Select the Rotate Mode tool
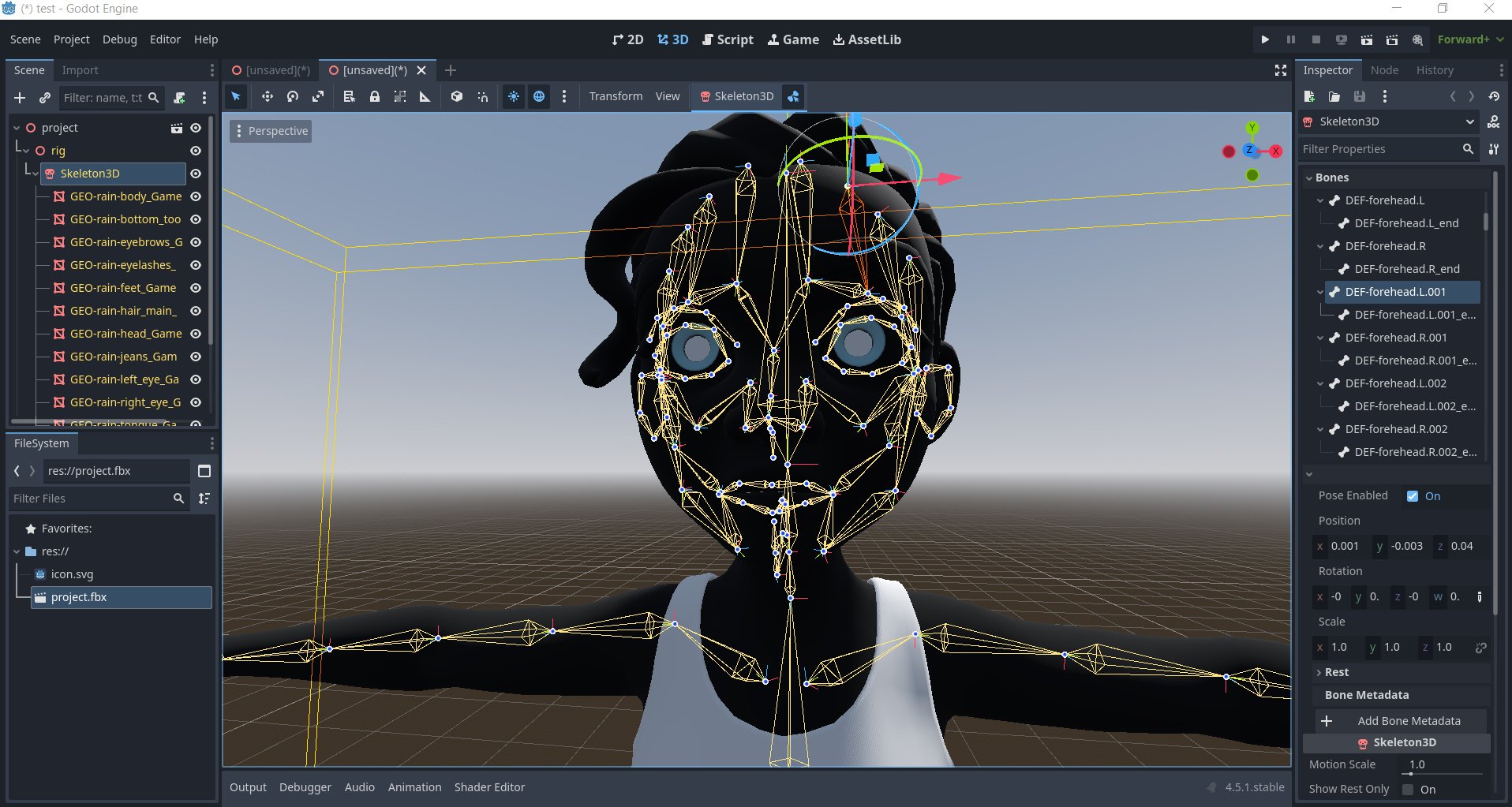 (293, 96)
